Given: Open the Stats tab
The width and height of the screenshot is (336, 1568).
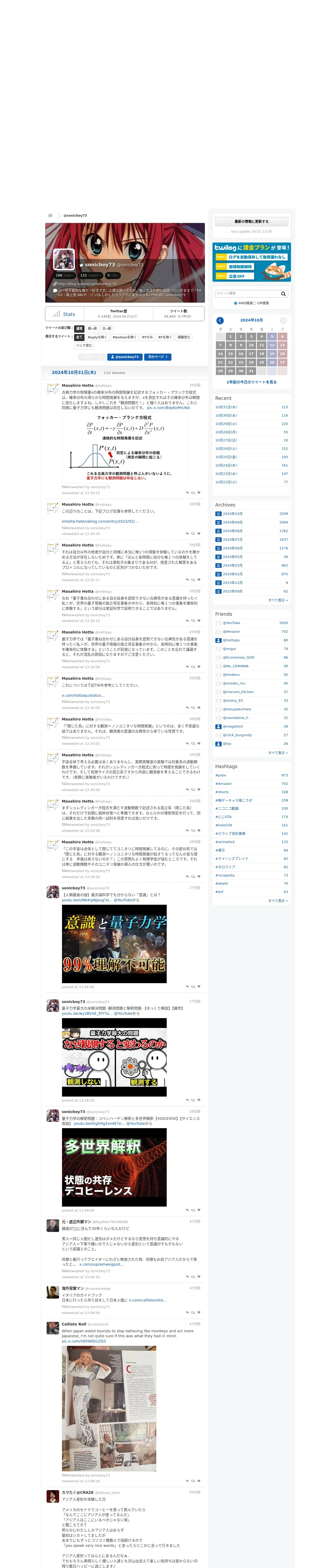Looking at the screenshot, I should point(64,314).
